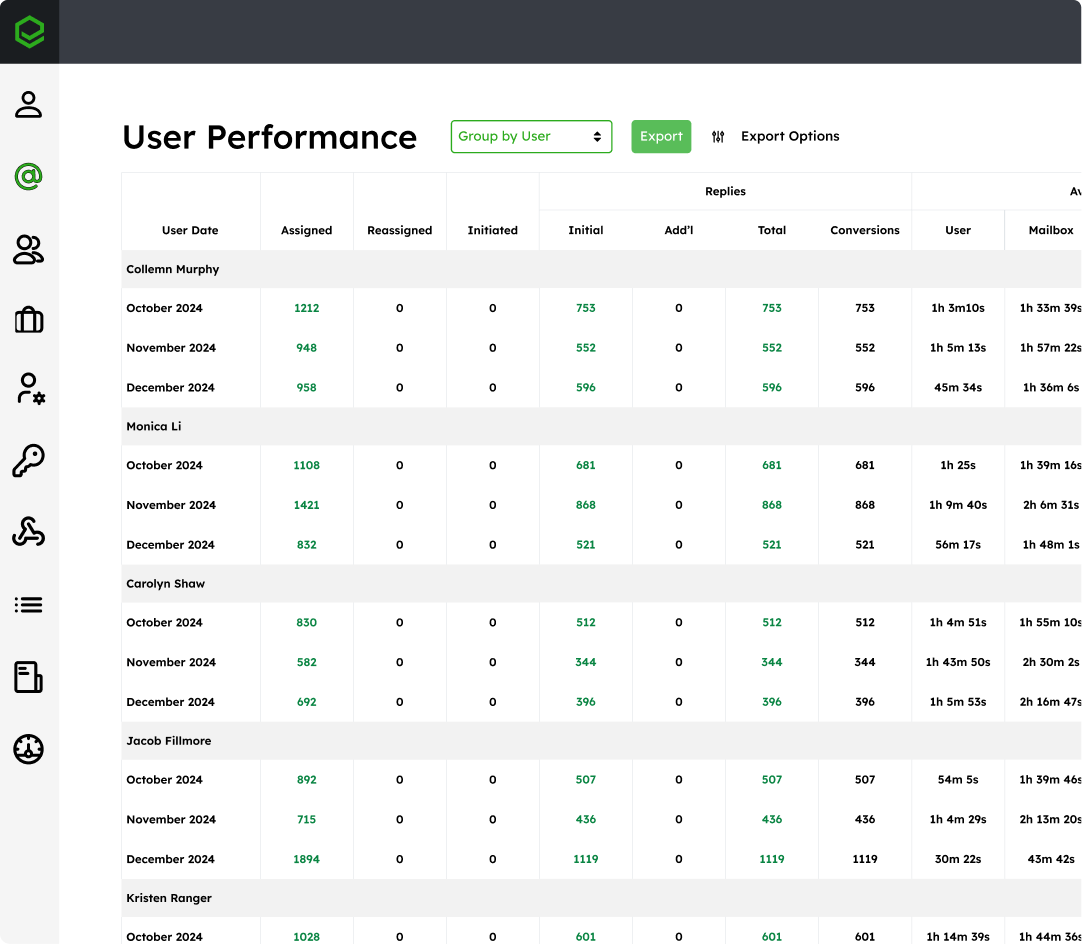This screenshot has height=944, width=1082.
Task: Click the Conversions column header
Action: coord(865,230)
